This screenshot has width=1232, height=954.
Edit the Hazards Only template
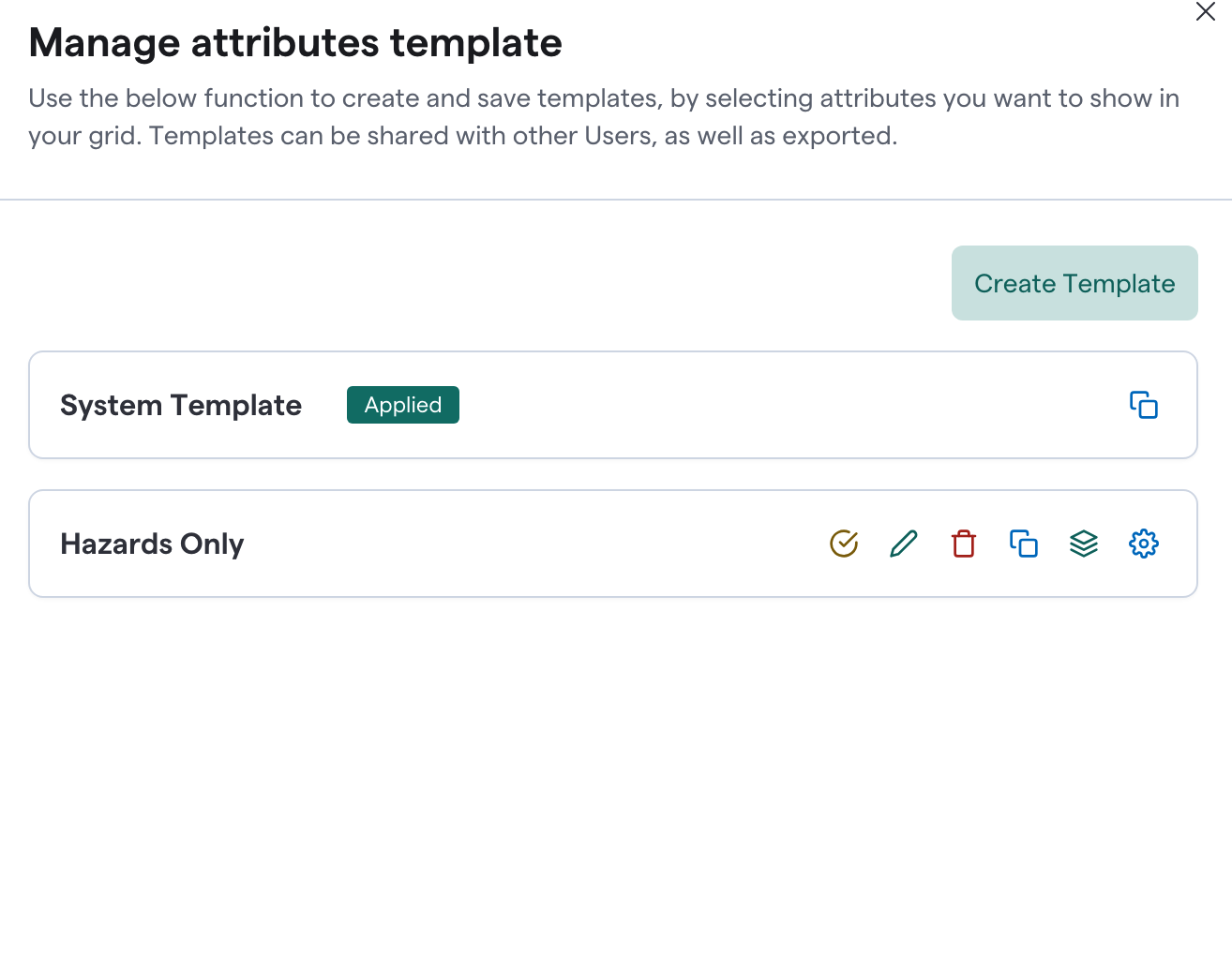904,544
